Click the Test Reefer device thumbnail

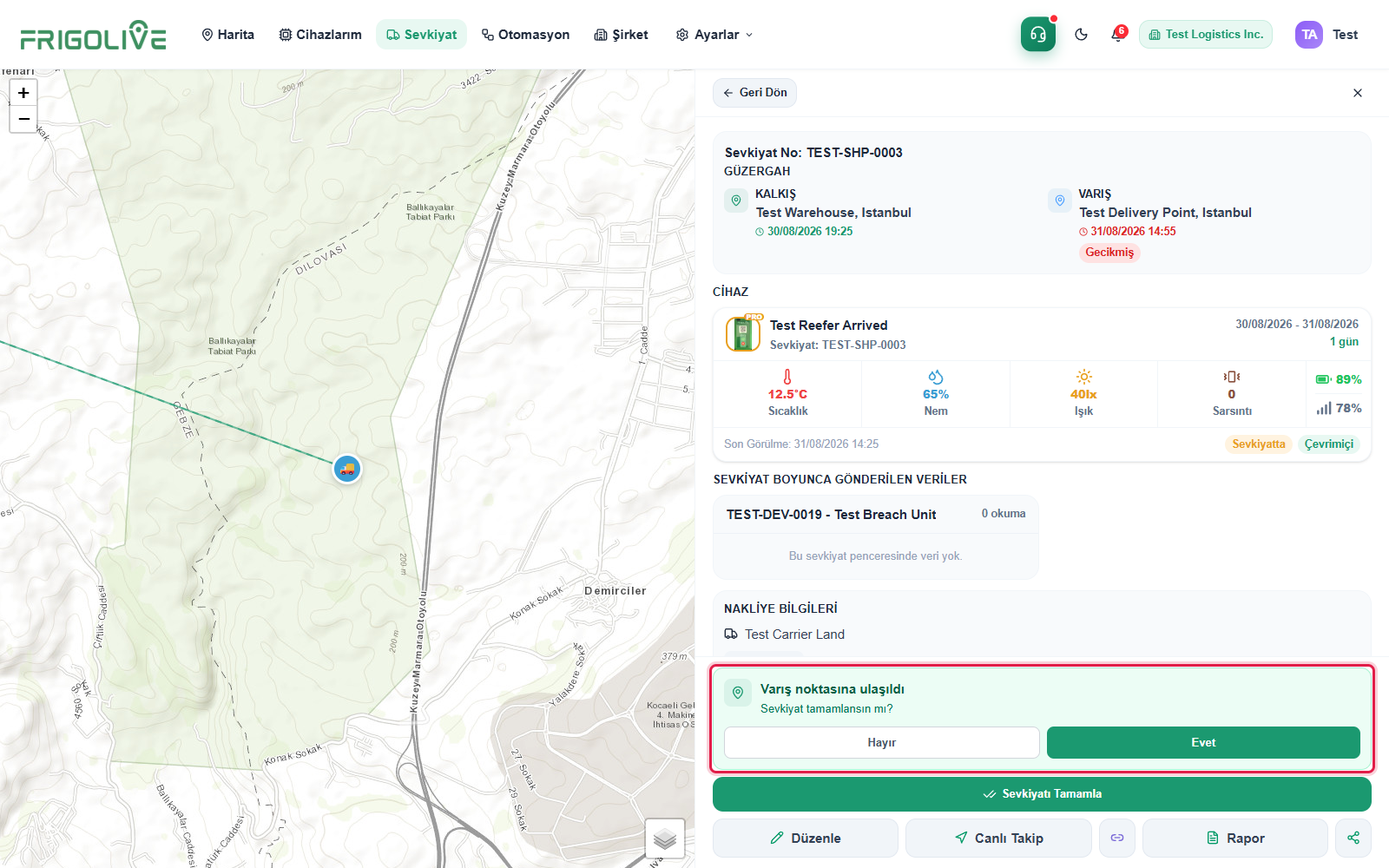tap(743, 334)
